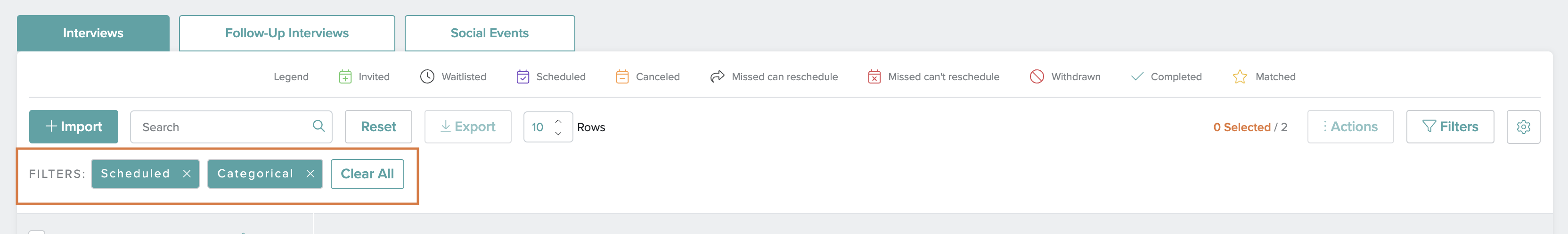The height and width of the screenshot is (234, 1568).
Task: Open the Filters panel
Action: (1450, 127)
